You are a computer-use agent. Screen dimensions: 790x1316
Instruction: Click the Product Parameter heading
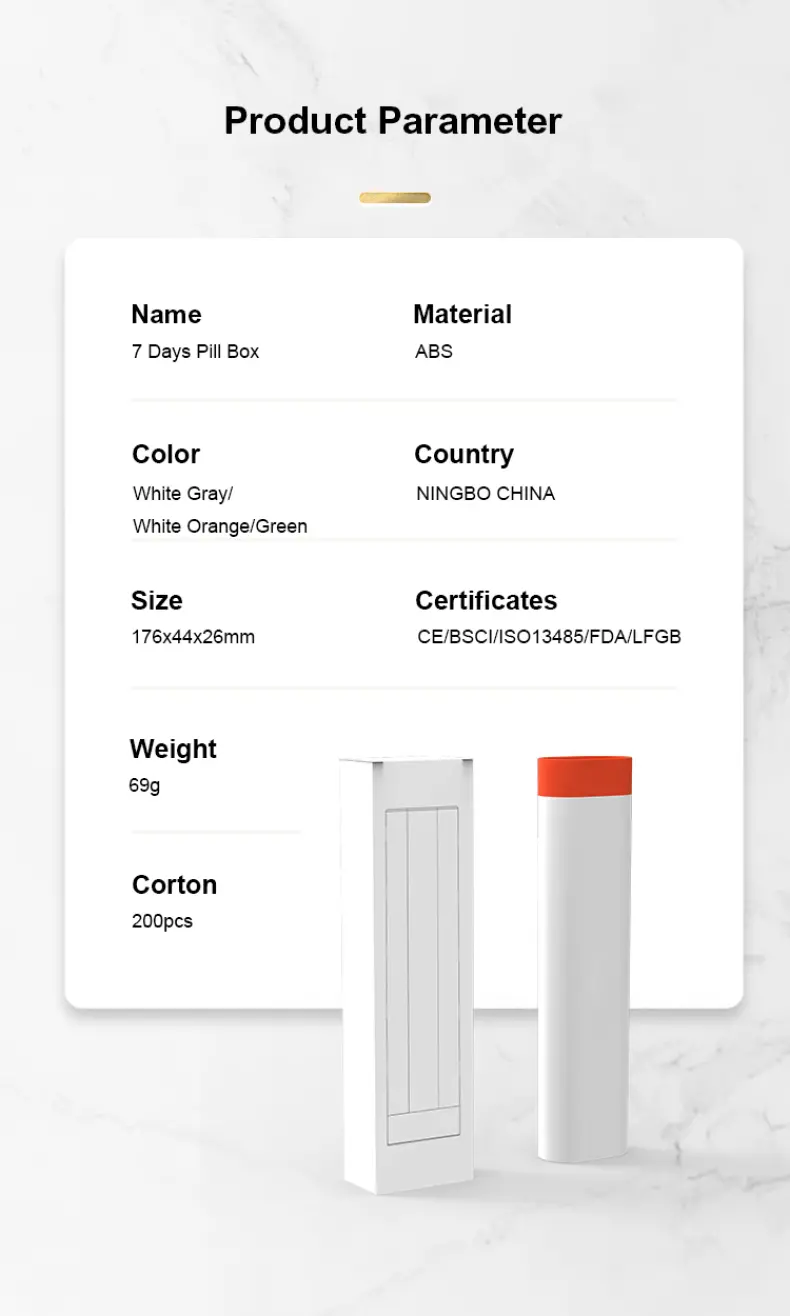(393, 121)
